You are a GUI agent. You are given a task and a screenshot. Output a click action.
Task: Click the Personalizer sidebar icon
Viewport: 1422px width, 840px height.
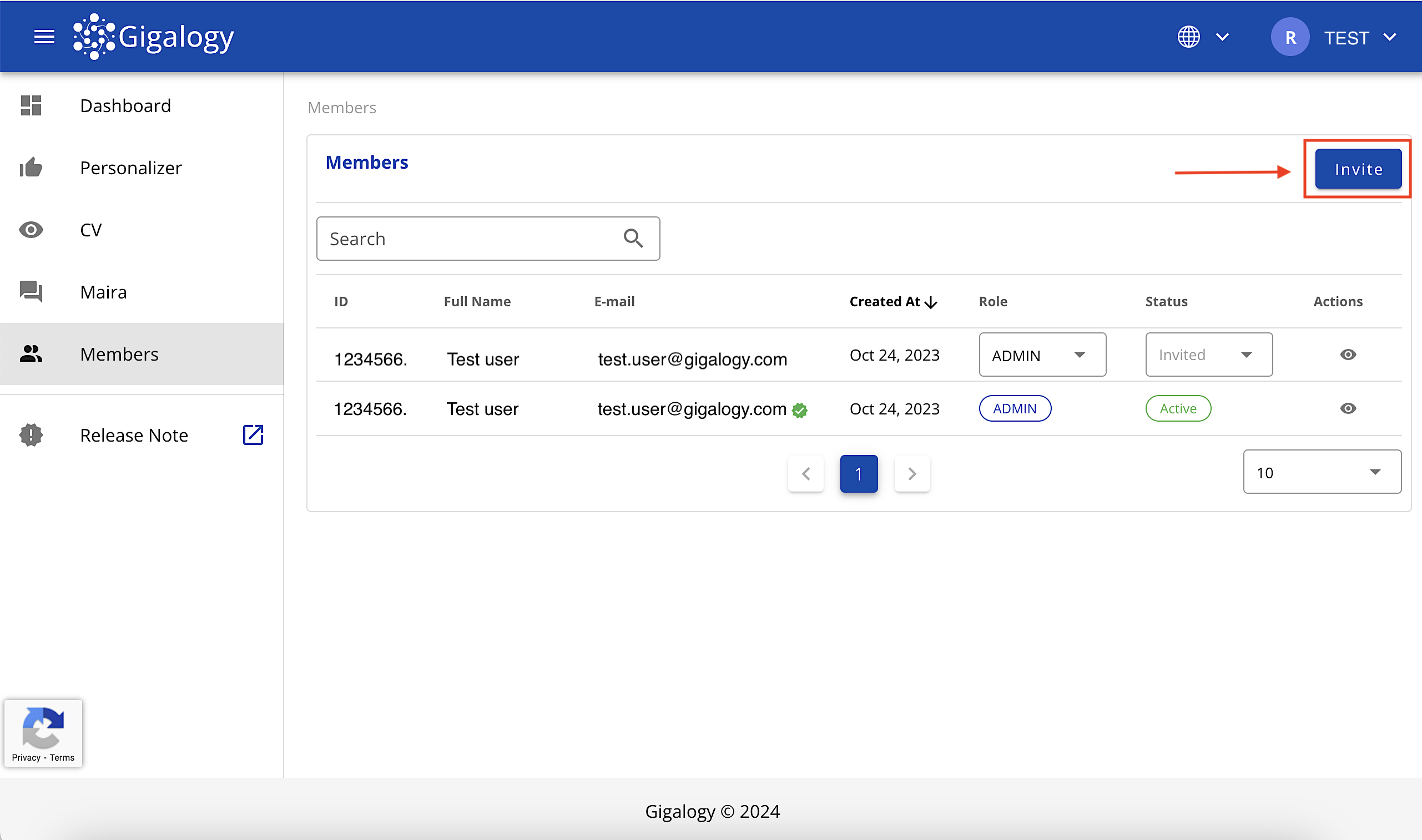(31, 167)
